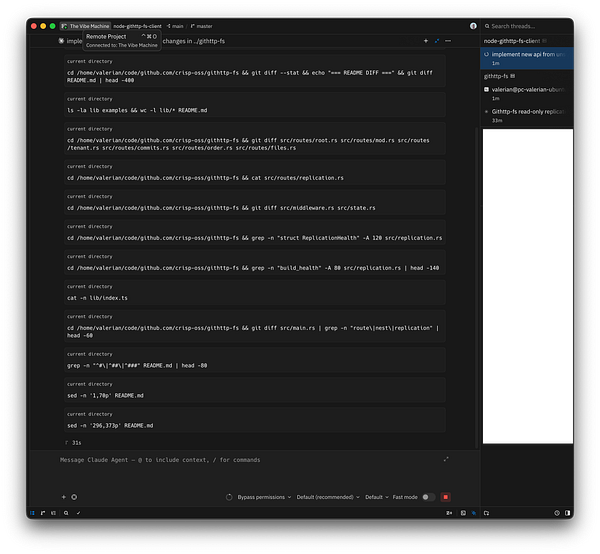Open the master branch picker
This screenshot has width=600, height=554.
(x=201, y=26)
